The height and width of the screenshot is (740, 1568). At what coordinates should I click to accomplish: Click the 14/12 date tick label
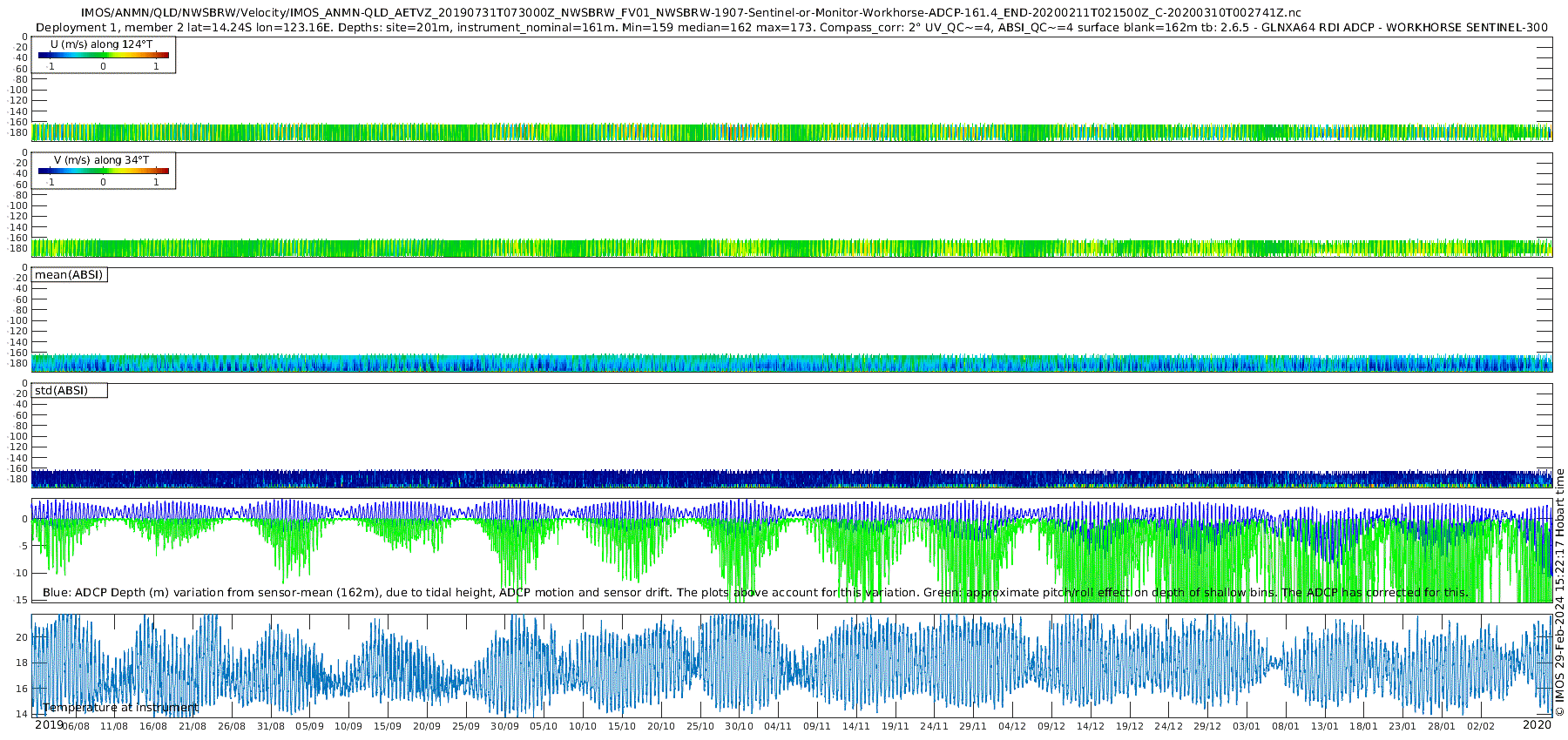pos(1091,726)
